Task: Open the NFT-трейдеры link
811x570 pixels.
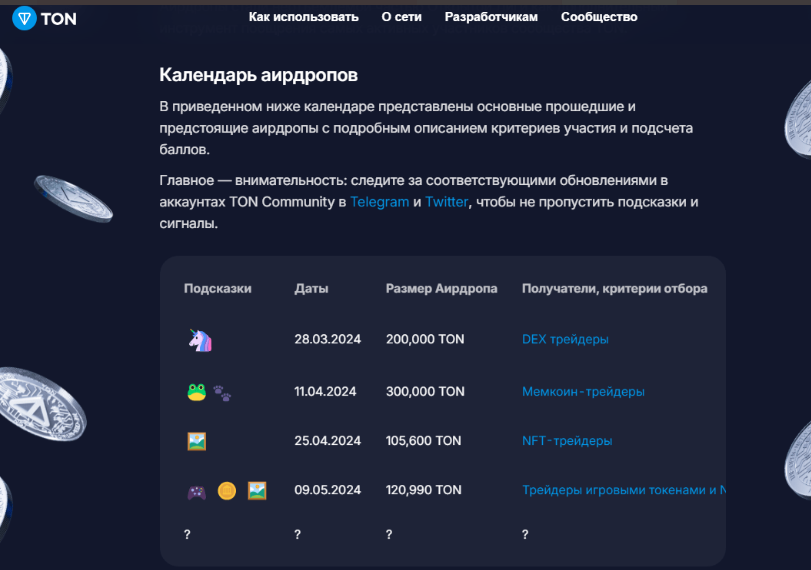Action: pyautogui.click(x=567, y=441)
